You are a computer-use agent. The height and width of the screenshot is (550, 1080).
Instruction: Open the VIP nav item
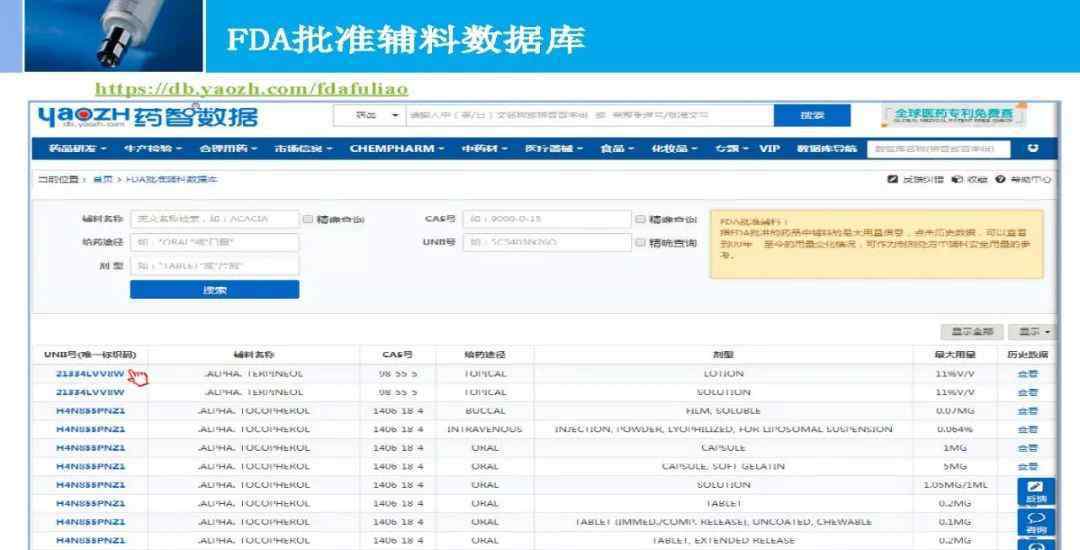pyautogui.click(x=769, y=148)
